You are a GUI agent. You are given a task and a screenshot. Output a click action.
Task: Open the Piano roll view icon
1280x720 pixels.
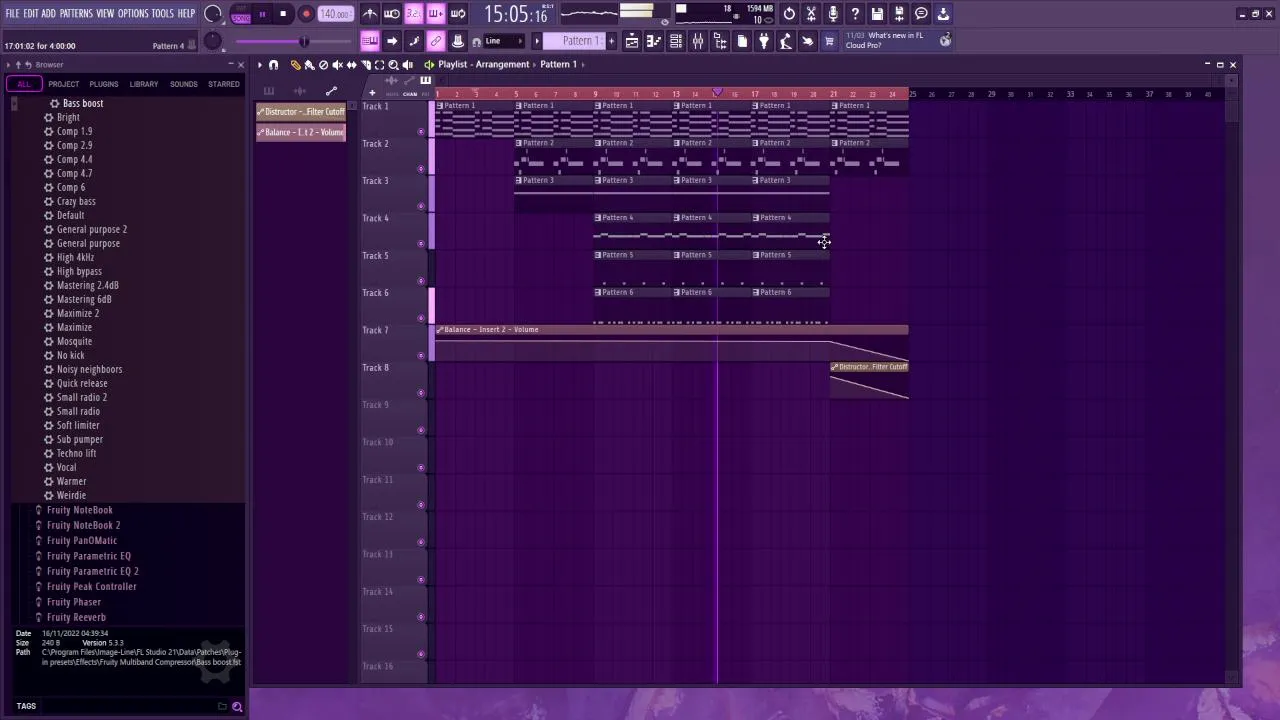pyautogui.click(x=653, y=41)
